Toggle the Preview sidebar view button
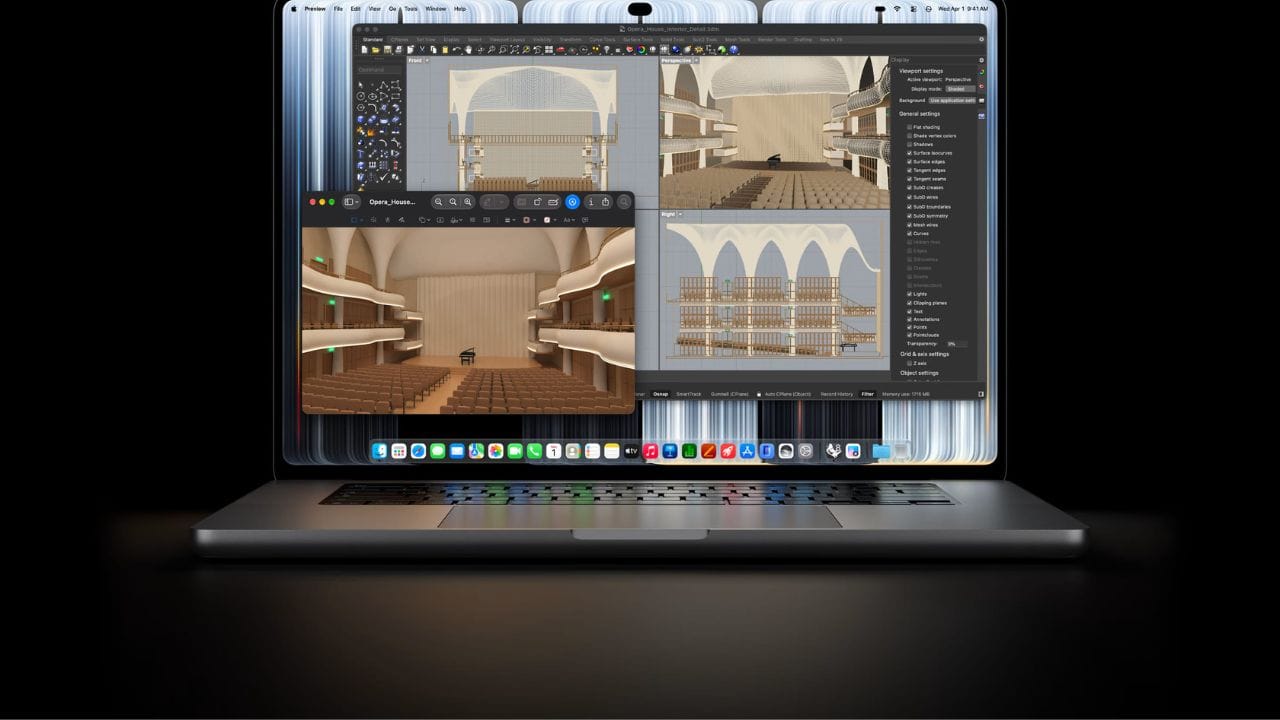Screen dimensions: 1280x720 [x=350, y=202]
